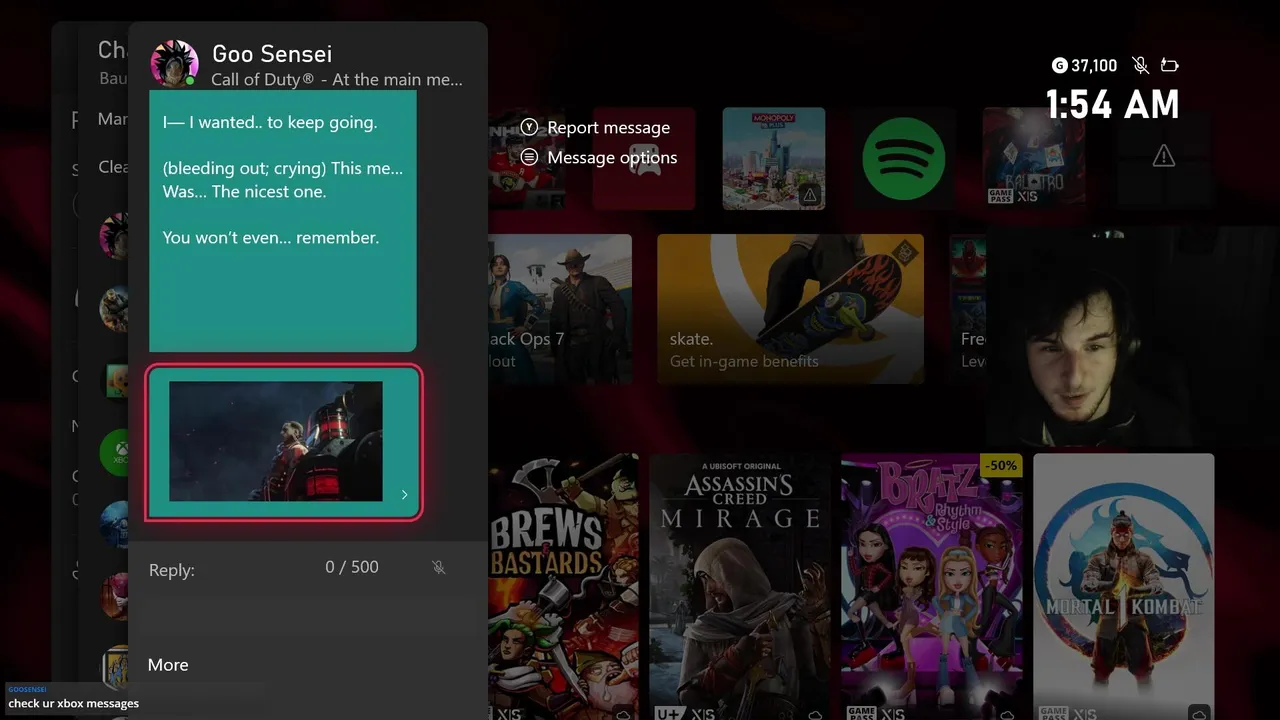Image resolution: width=1280 pixels, height=720 pixels.
Task: Click the Xbox logo chat entry
Action: click(x=115, y=452)
